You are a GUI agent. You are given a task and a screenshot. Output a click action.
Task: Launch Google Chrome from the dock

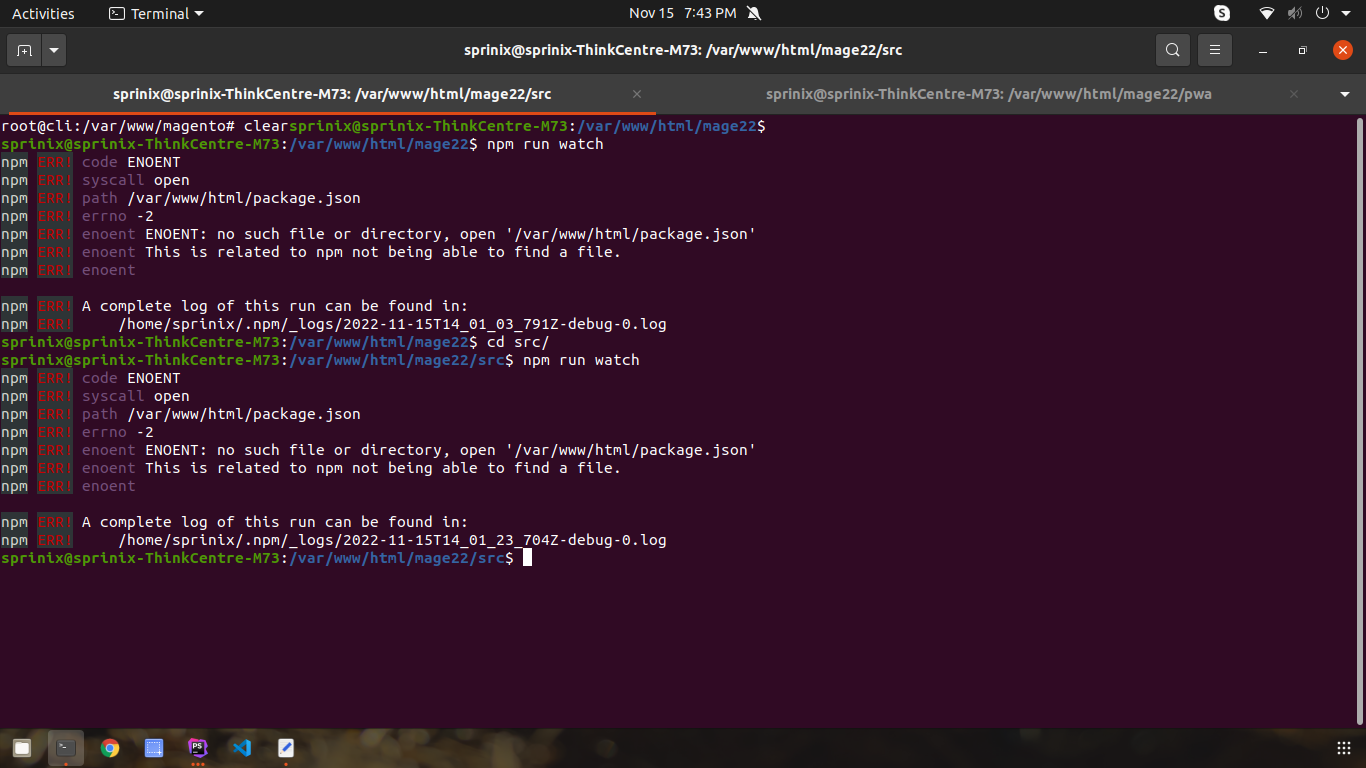click(110, 747)
